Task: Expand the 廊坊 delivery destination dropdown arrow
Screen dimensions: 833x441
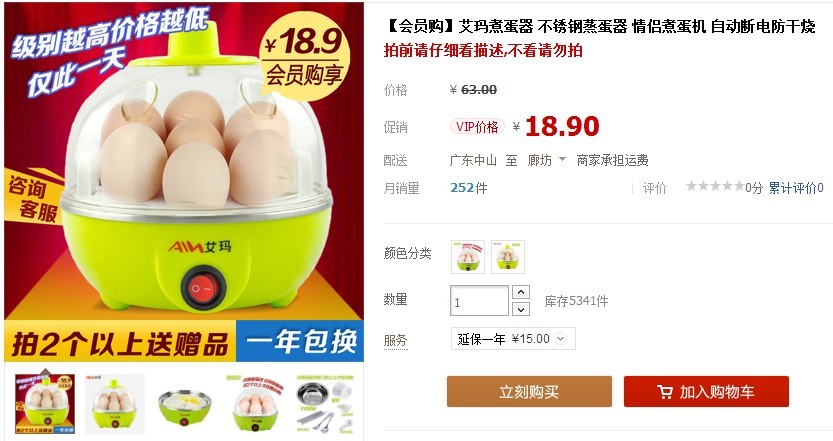Action: pyautogui.click(x=563, y=159)
